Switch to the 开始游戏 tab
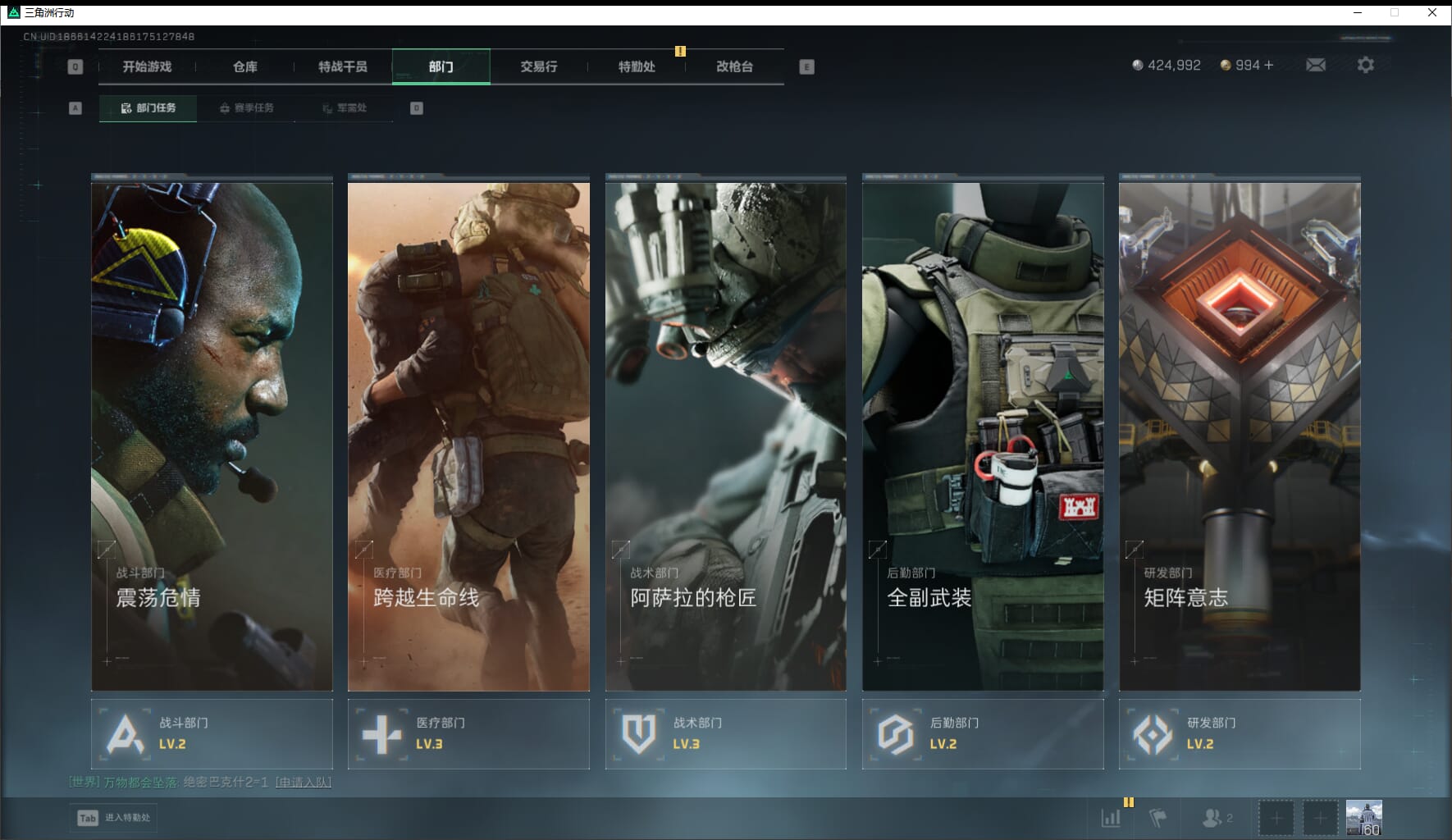Screen dimensions: 1452x840 (x=147, y=66)
